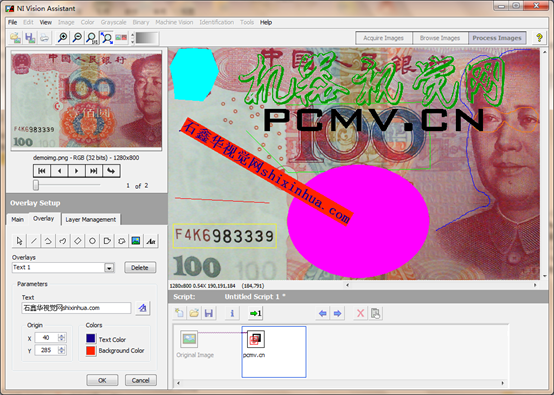This screenshot has width=554, height=395.
Task: Open the font settings button beside text field
Action: coord(143,308)
